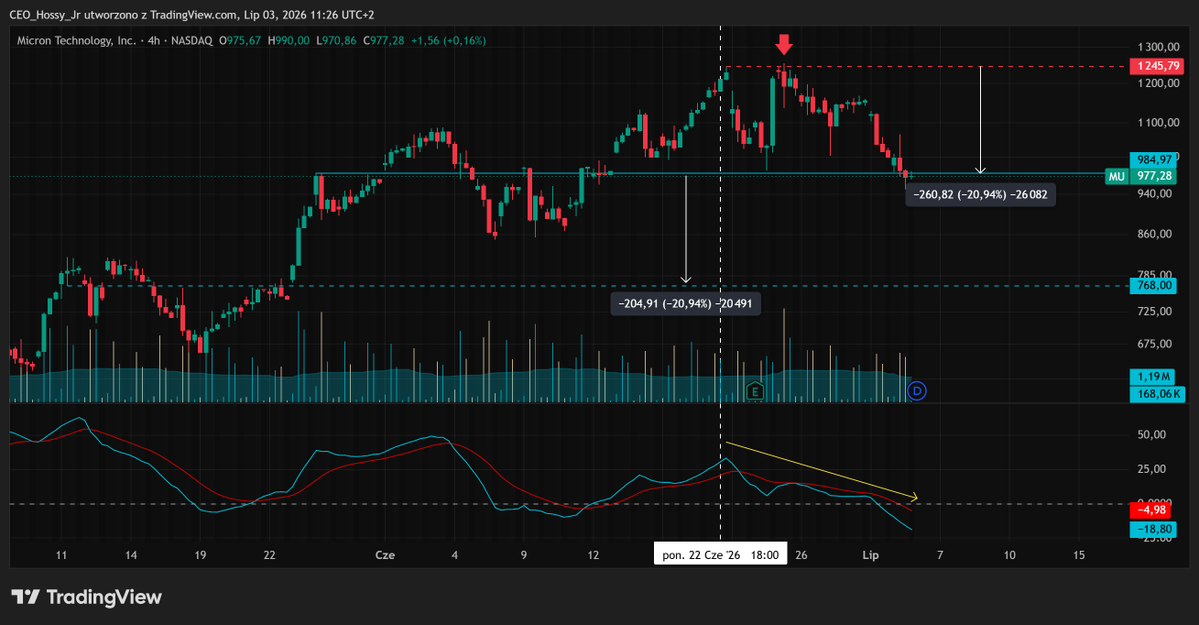This screenshot has width=1199, height=625.
Task: Click the teal indicator value −18,80
Action: click(x=1154, y=529)
